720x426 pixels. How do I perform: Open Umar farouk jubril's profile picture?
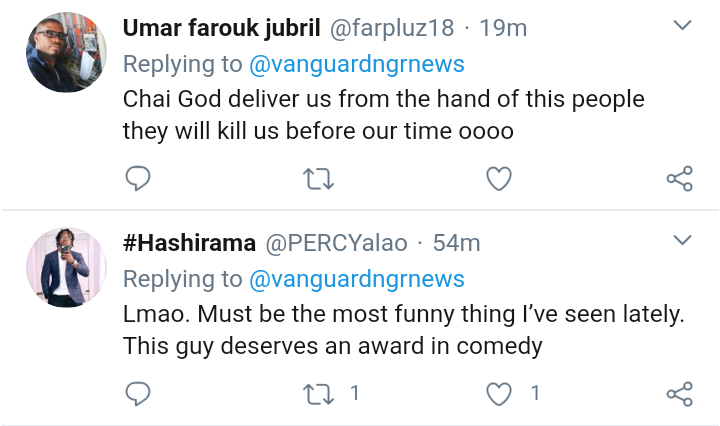(x=66, y=52)
